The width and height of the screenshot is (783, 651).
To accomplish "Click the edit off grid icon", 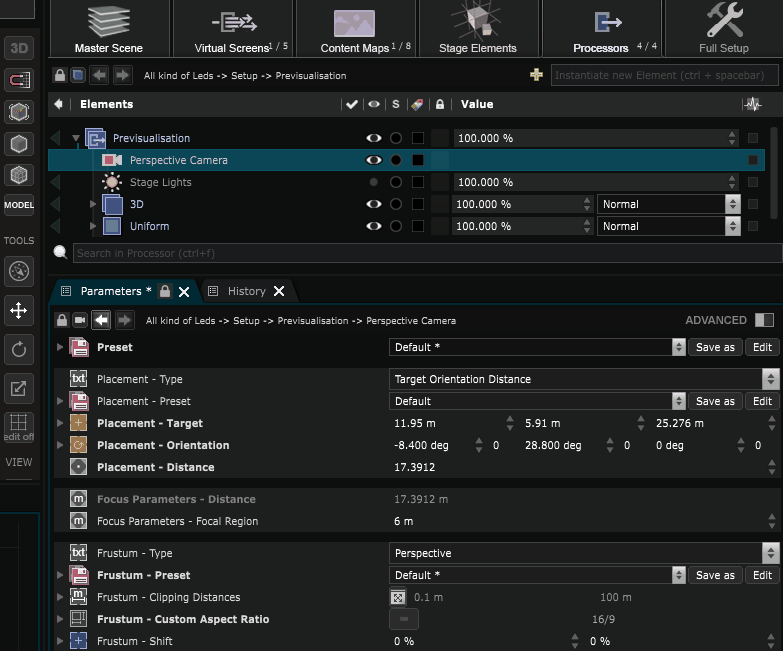I will 19,427.
